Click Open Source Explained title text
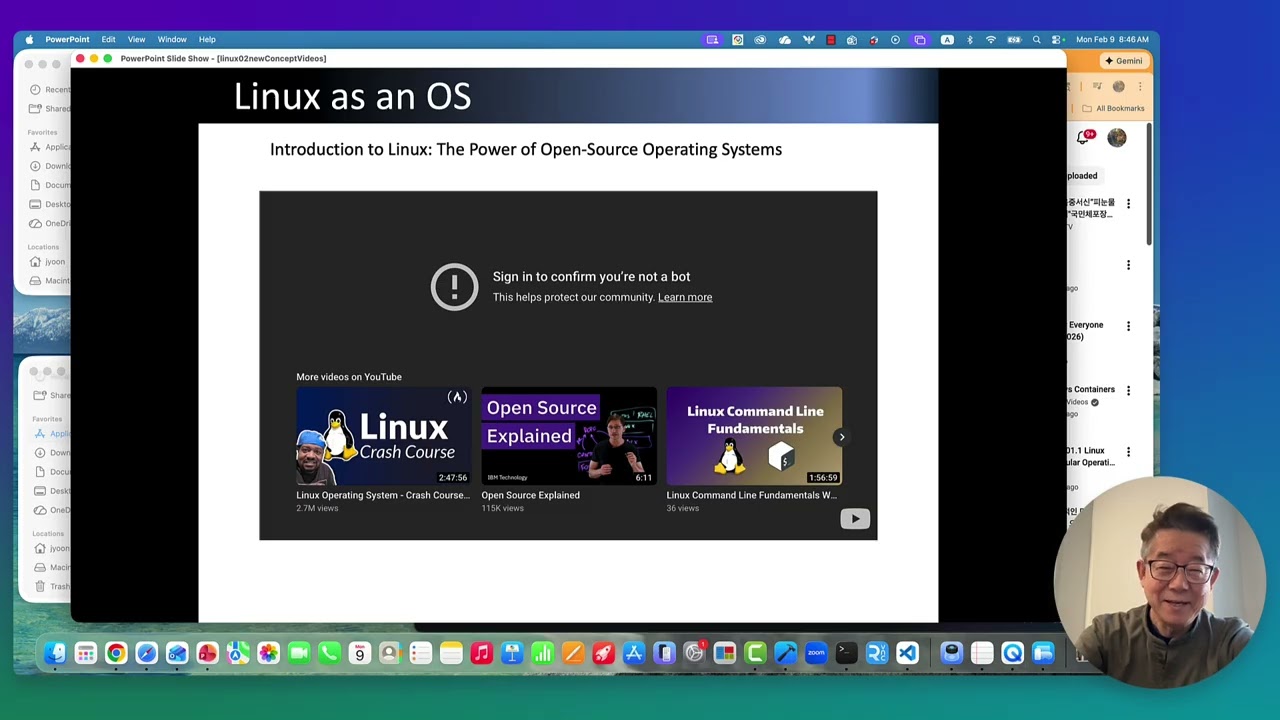1280x720 pixels. point(530,495)
